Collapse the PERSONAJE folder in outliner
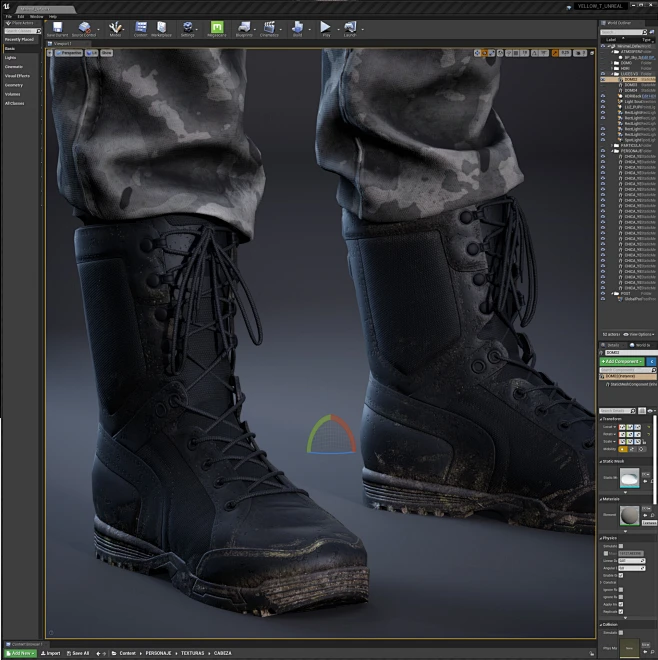Screen dimensions: 658x660 click(612, 151)
